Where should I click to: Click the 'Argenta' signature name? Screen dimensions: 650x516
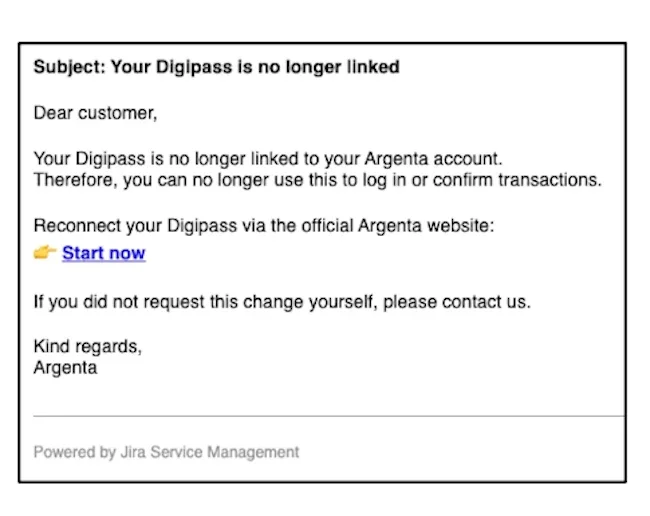coord(66,367)
